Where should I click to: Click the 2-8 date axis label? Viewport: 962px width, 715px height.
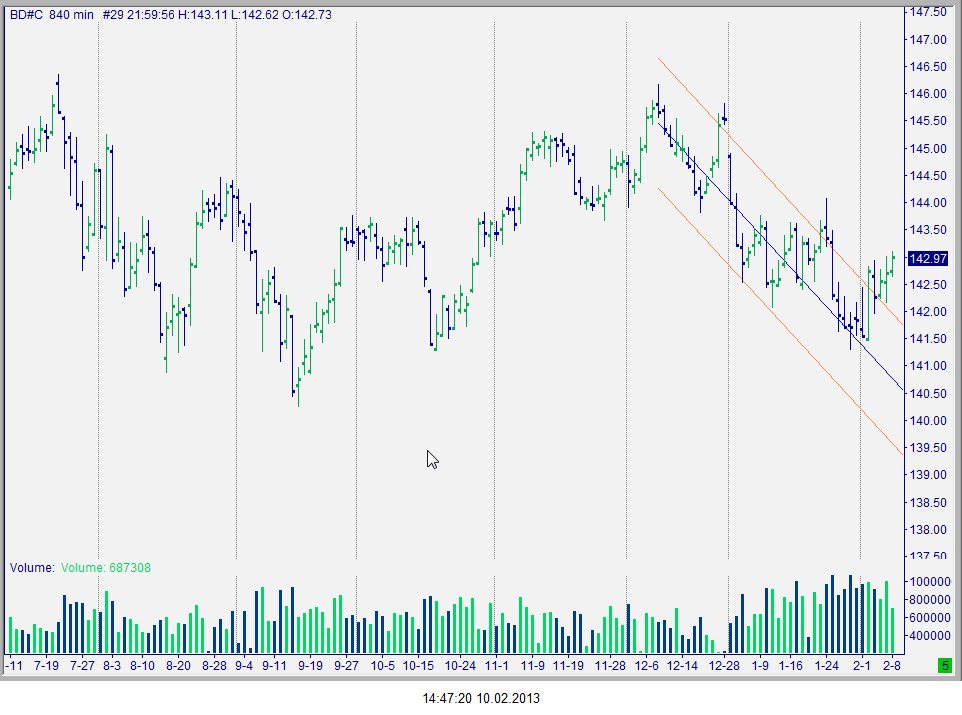pyautogui.click(x=891, y=665)
